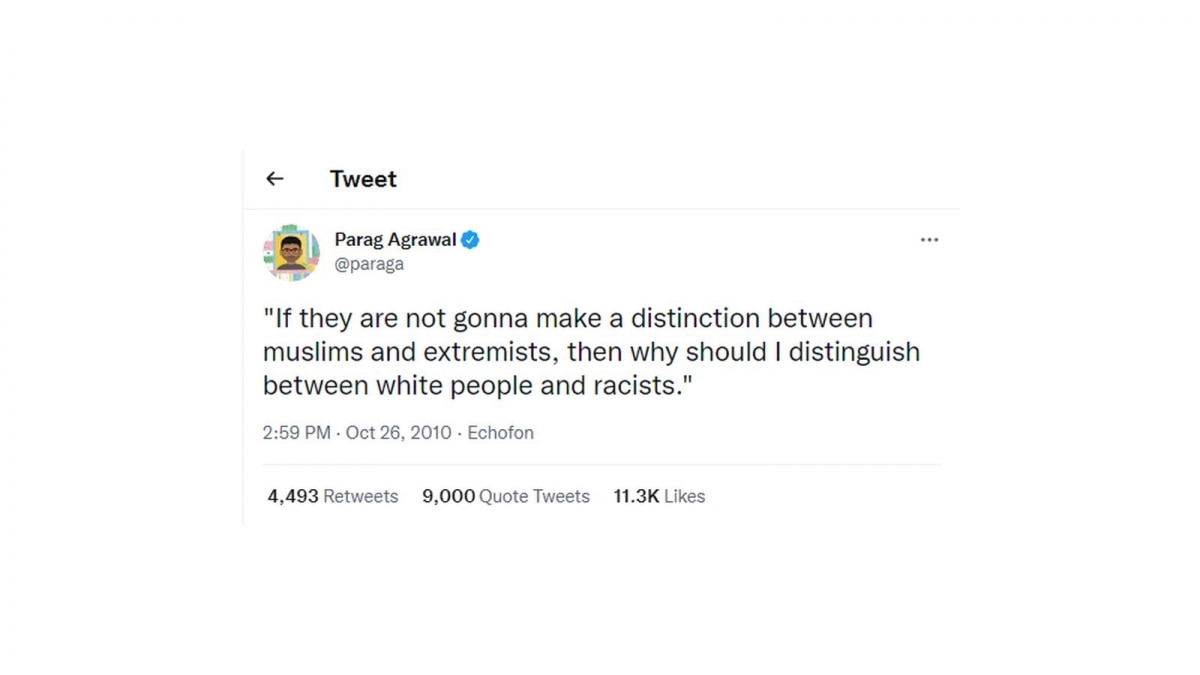The height and width of the screenshot is (675, 1200).
Task: Open the three-dot more options menu
Action: tap(929, 240)
